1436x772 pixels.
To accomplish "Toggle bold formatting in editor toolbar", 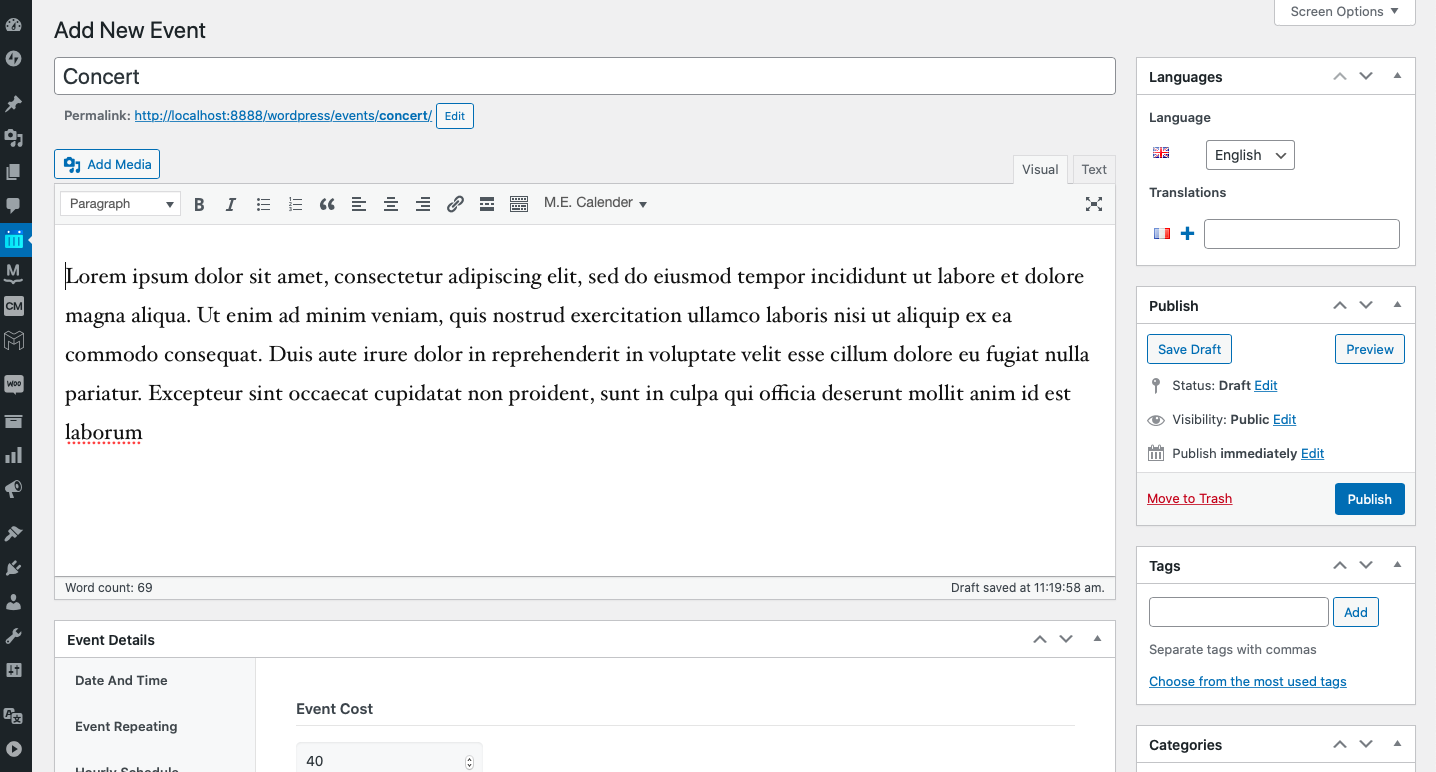I will pos(199,204).
